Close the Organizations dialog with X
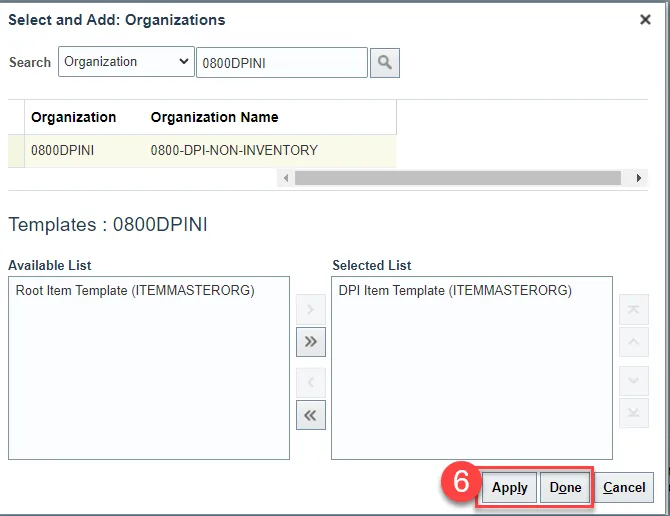Image resolution: width=670 pixels, height=516 pixels. click(645, 19)
